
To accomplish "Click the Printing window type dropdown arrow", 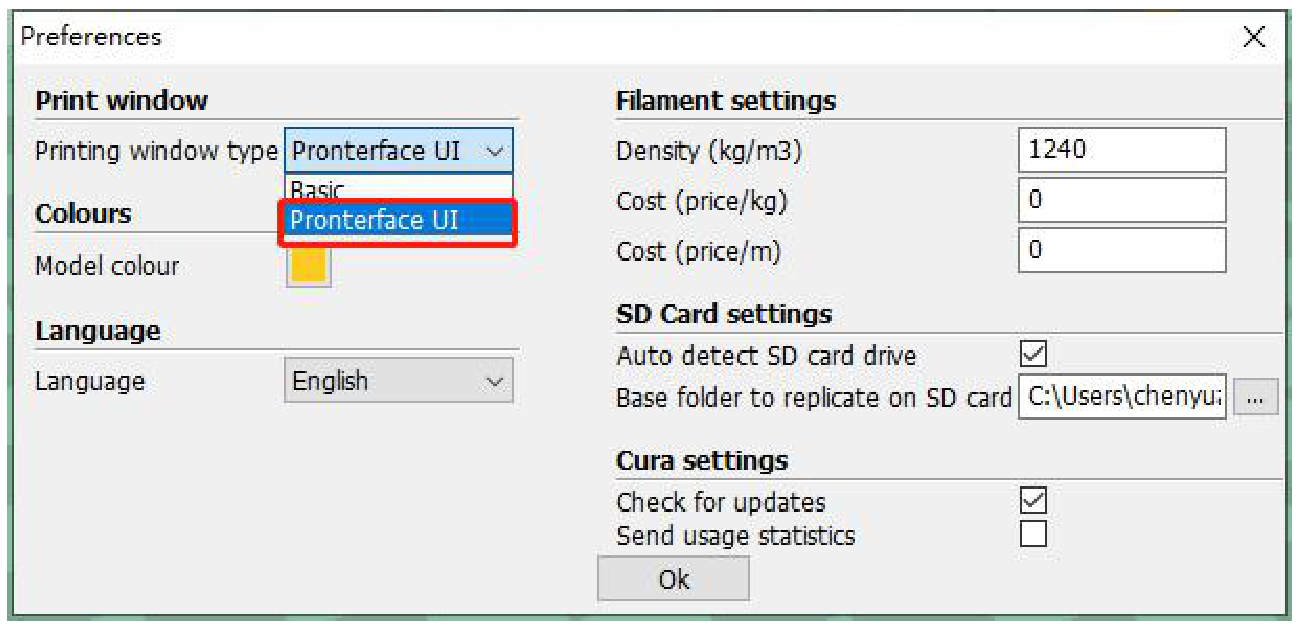I will pos(494,152).
